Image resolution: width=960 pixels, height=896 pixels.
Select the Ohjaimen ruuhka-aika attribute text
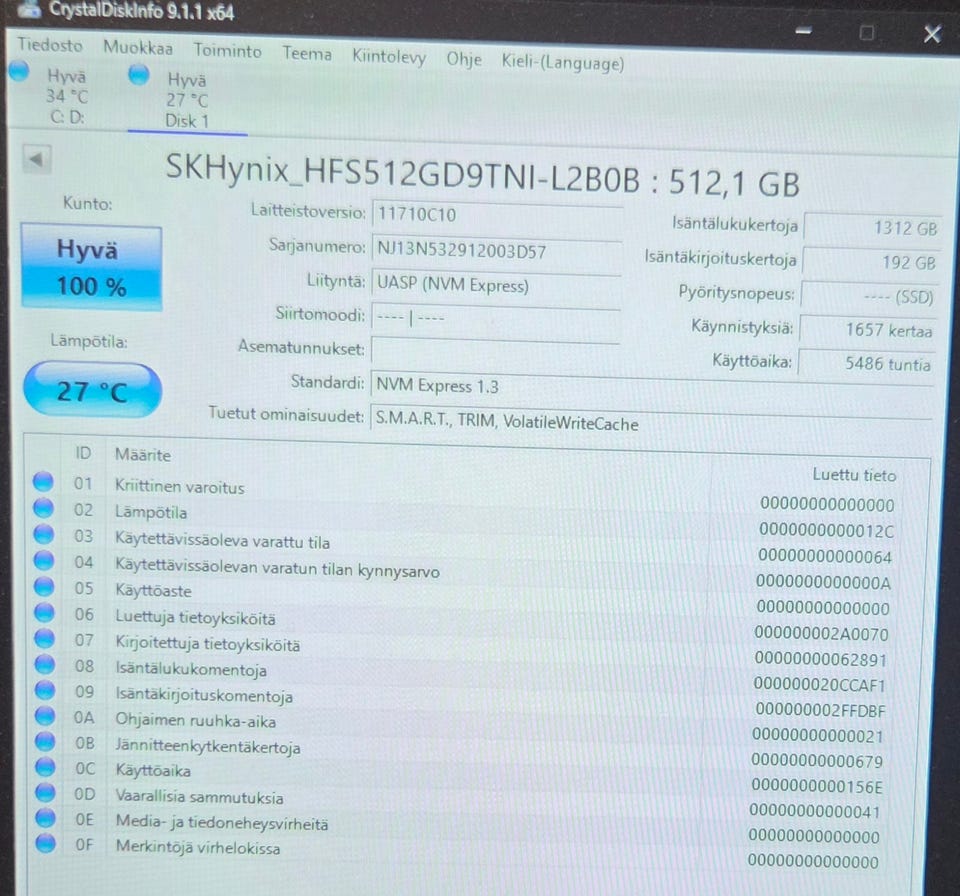196,721
